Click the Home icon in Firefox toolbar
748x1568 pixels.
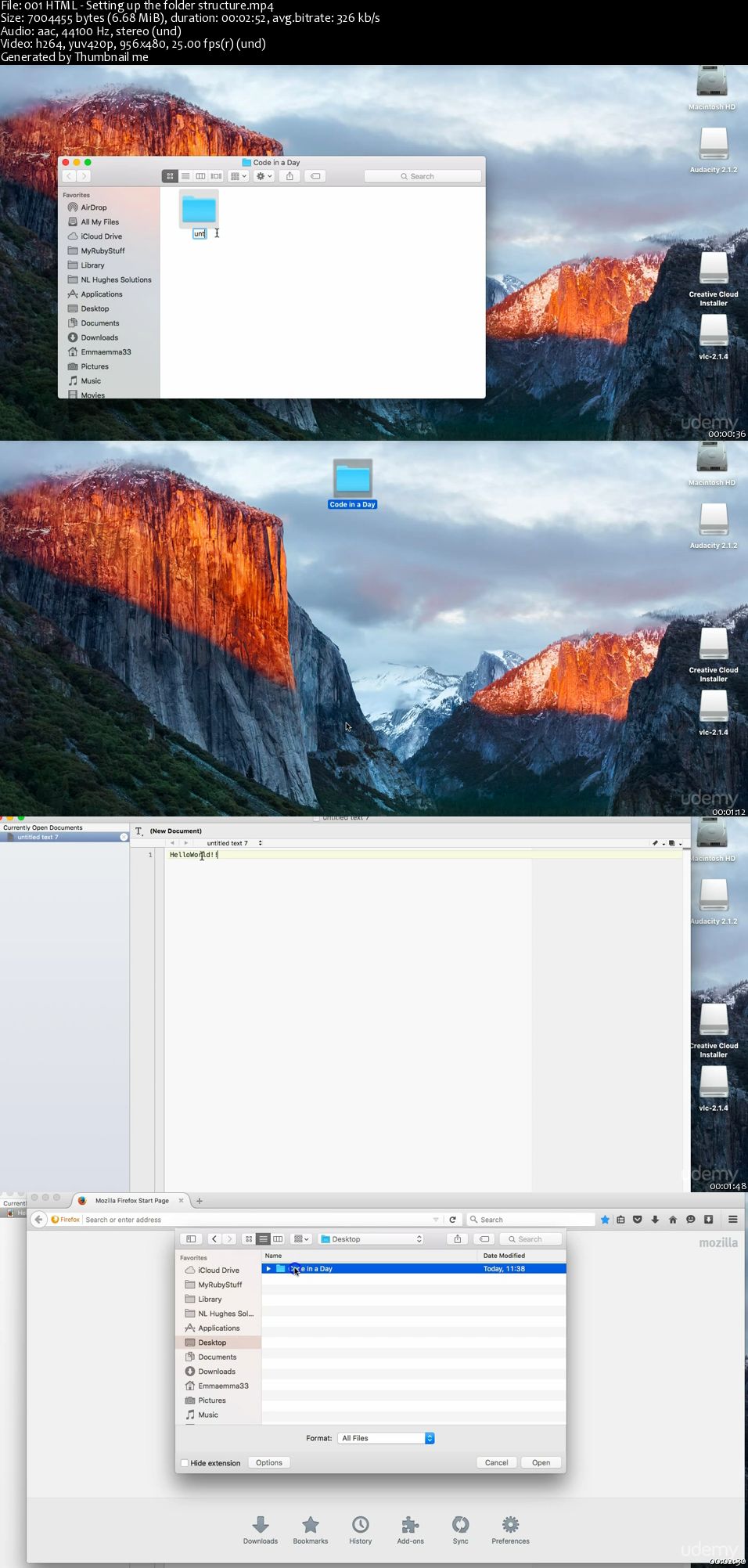point(673,1220)
